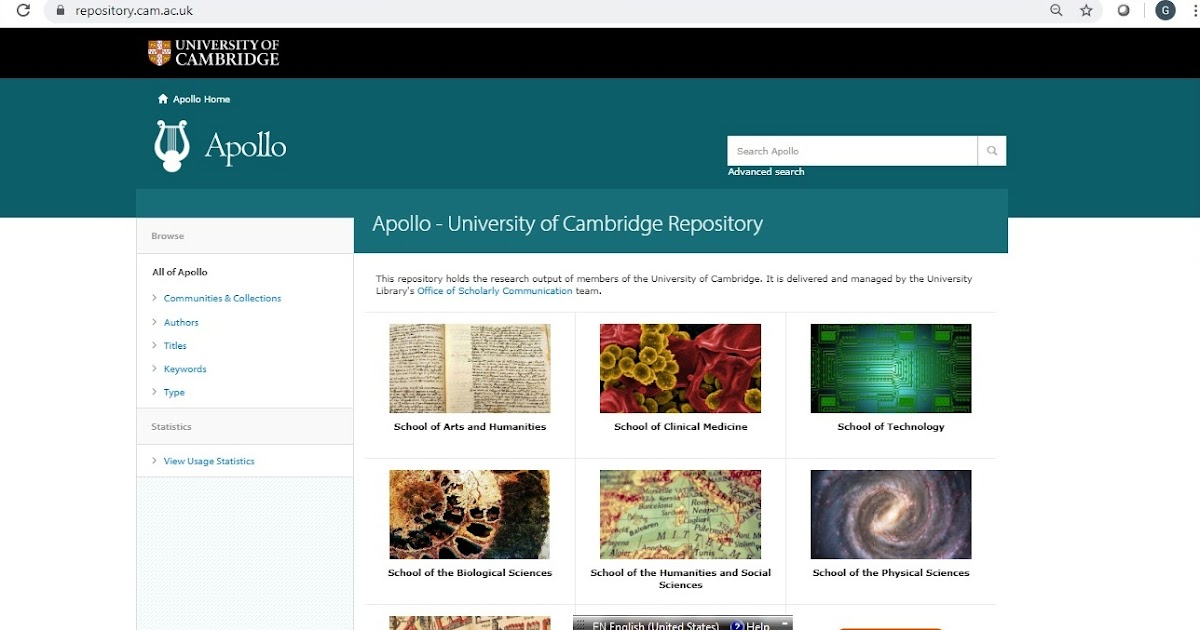Screen dimensions: 1200x630
Task: Open the Advanced search link
Action: coord(766,171)
